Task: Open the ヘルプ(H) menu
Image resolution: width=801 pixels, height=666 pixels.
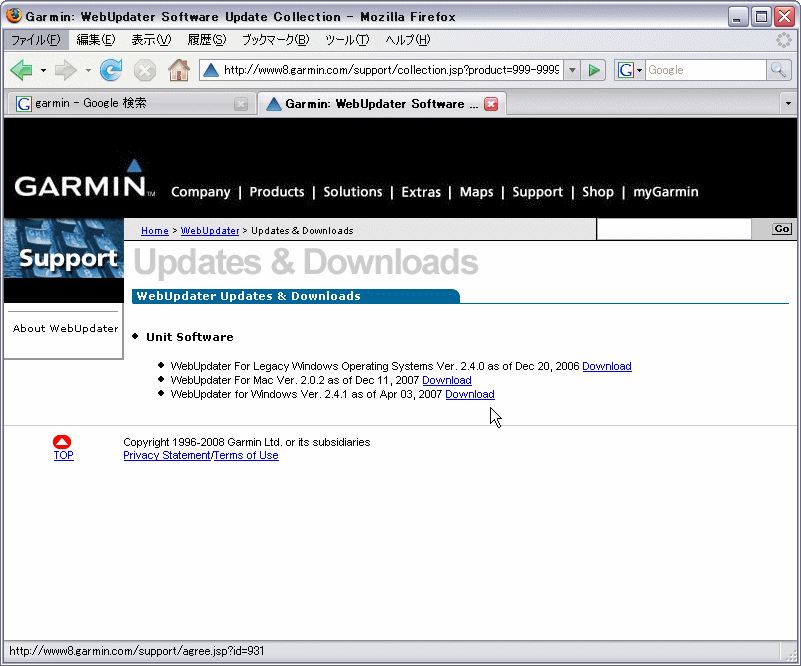Action: (408, 40)
